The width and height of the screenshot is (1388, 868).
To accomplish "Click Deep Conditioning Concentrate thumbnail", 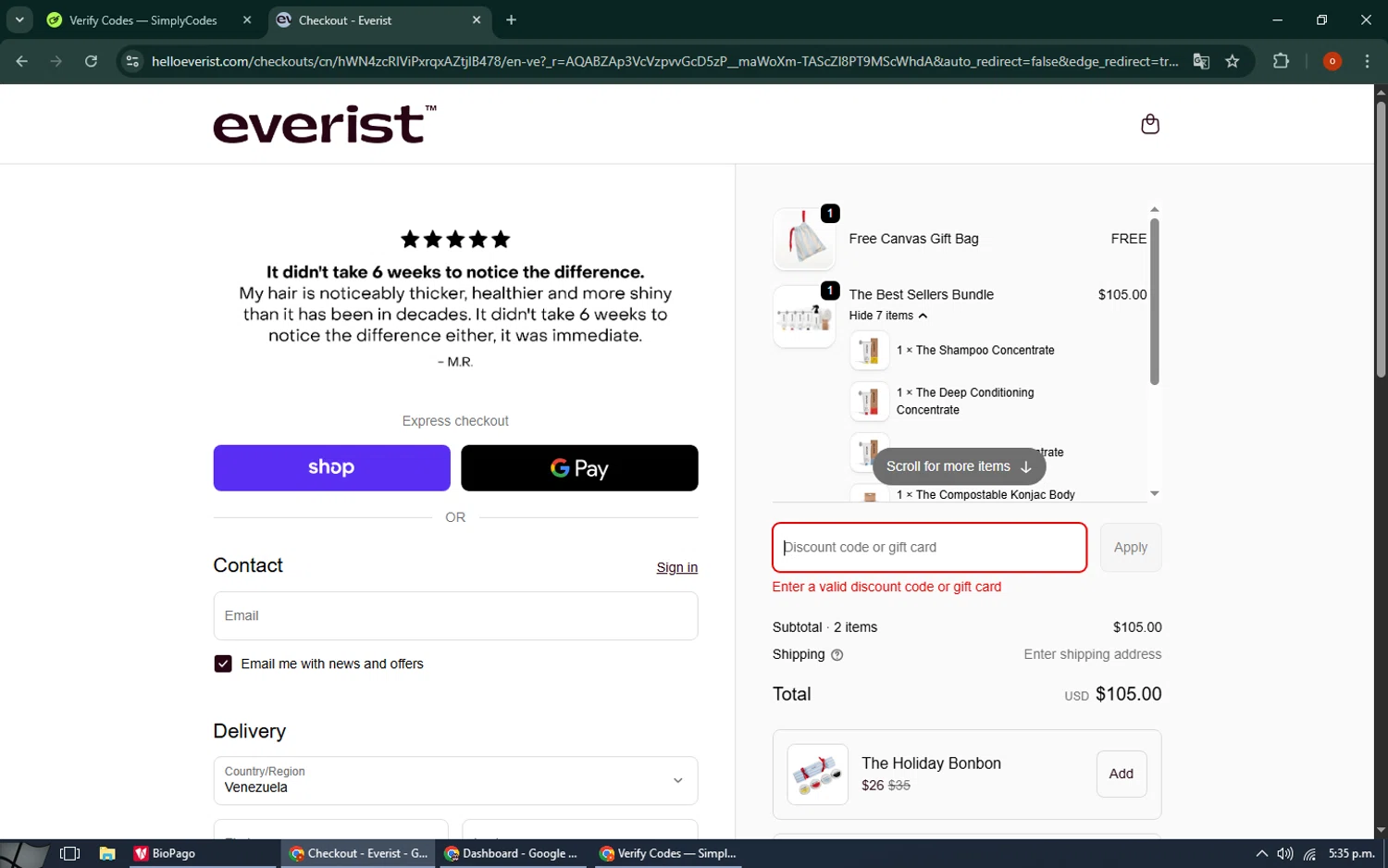I will point(869,402).
